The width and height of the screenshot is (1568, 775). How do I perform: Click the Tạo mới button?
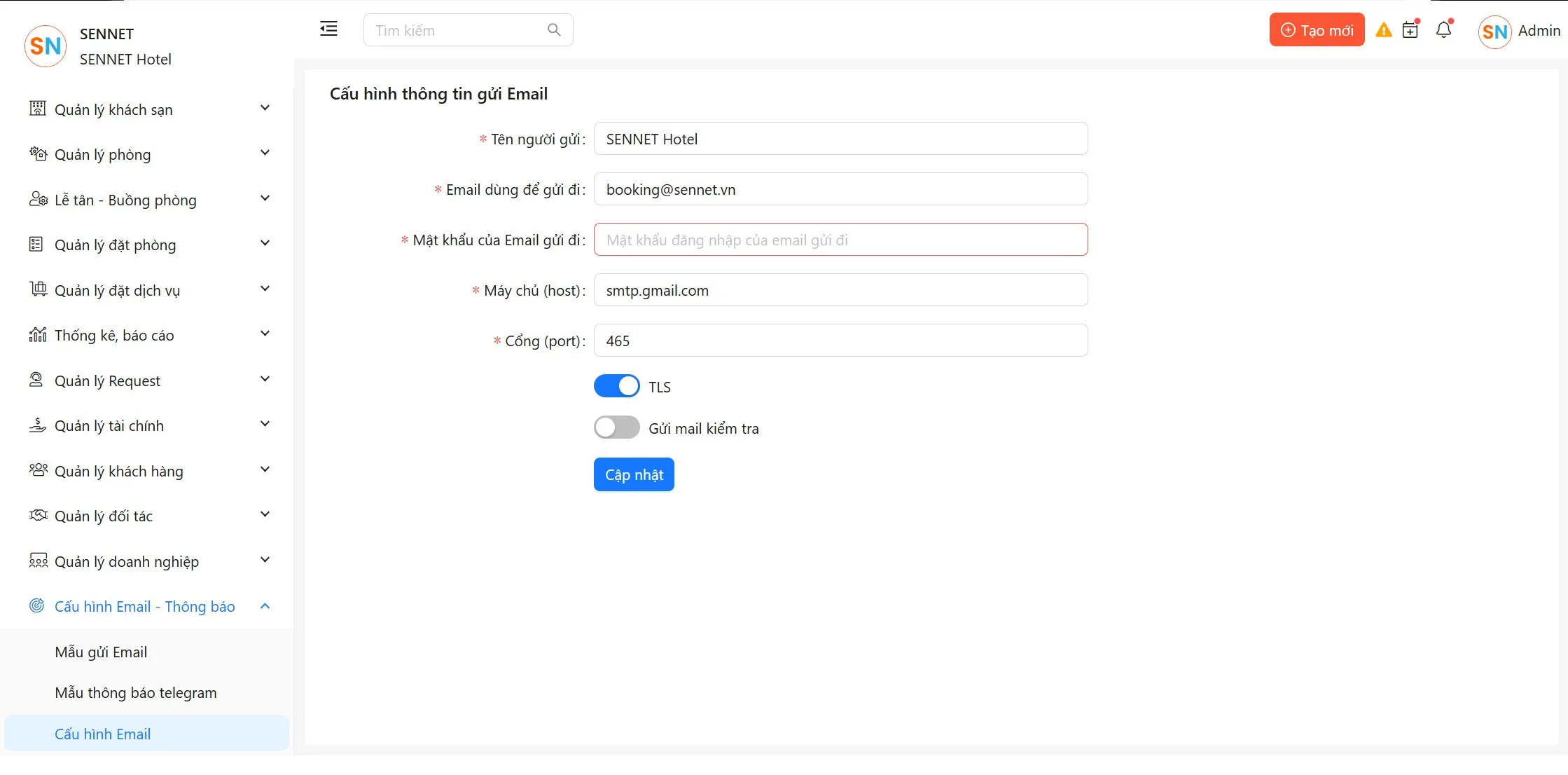coord(1317,30)
